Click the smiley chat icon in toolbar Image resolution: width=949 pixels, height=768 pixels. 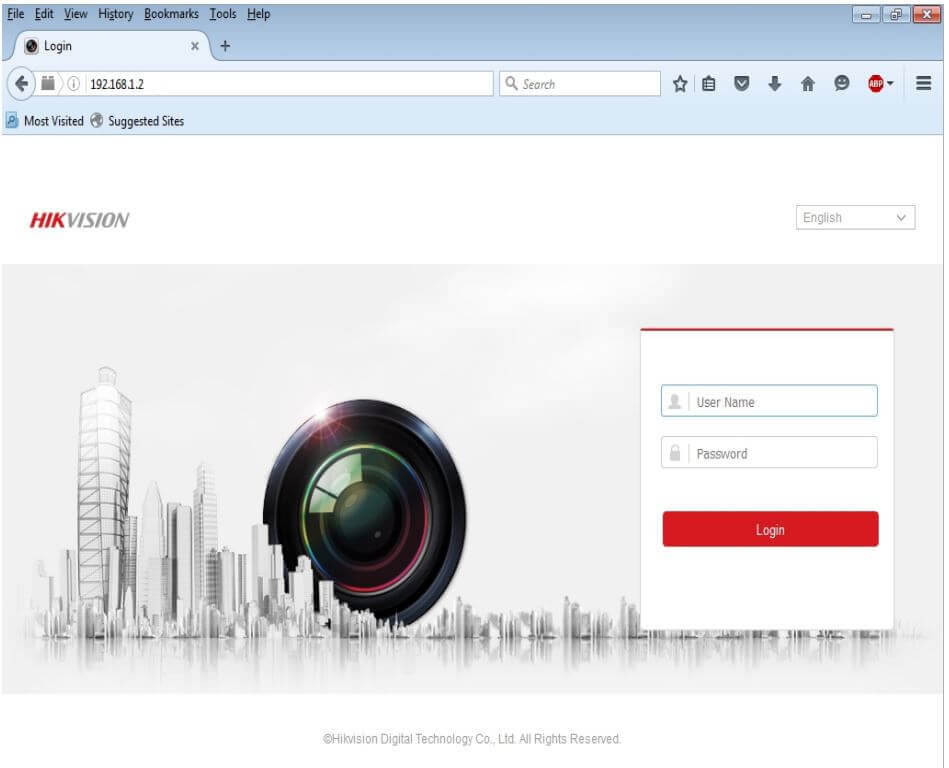[x=842, y=84]
